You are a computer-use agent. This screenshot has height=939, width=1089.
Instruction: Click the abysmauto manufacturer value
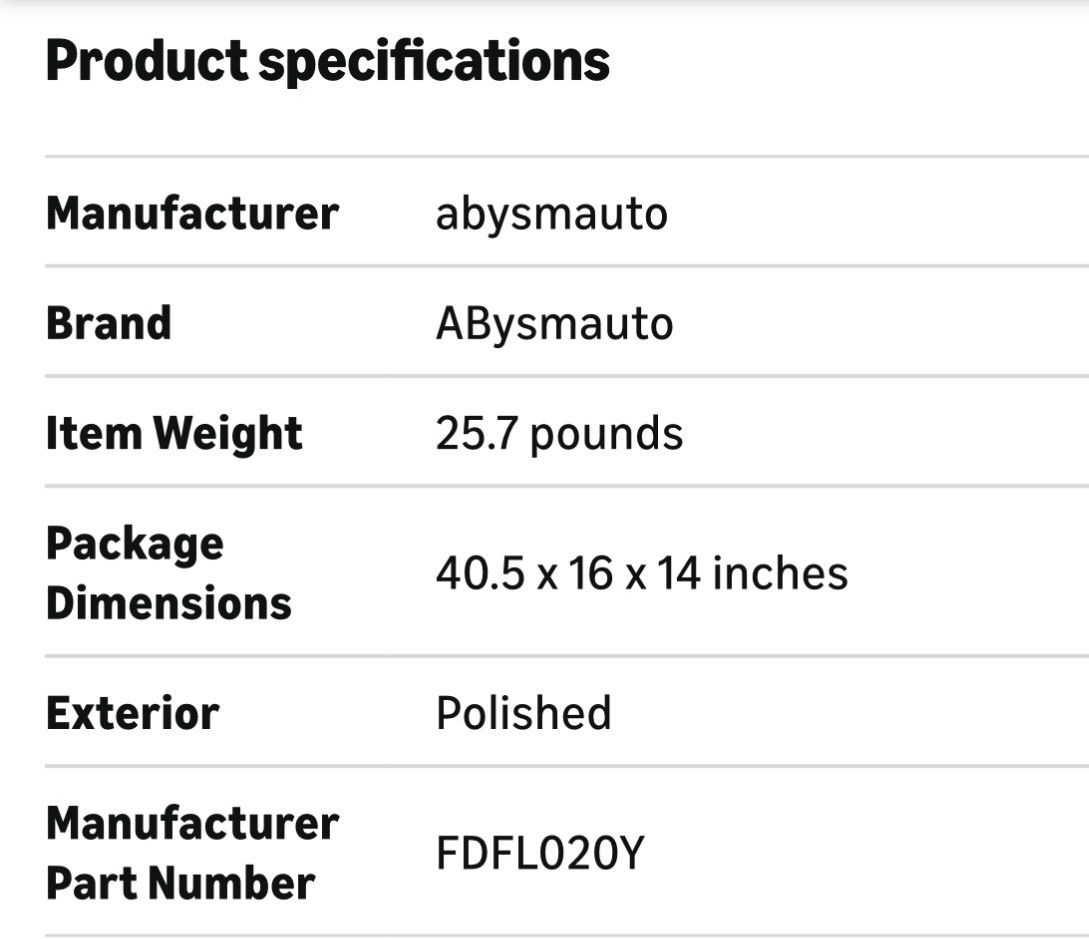[551, 215]
